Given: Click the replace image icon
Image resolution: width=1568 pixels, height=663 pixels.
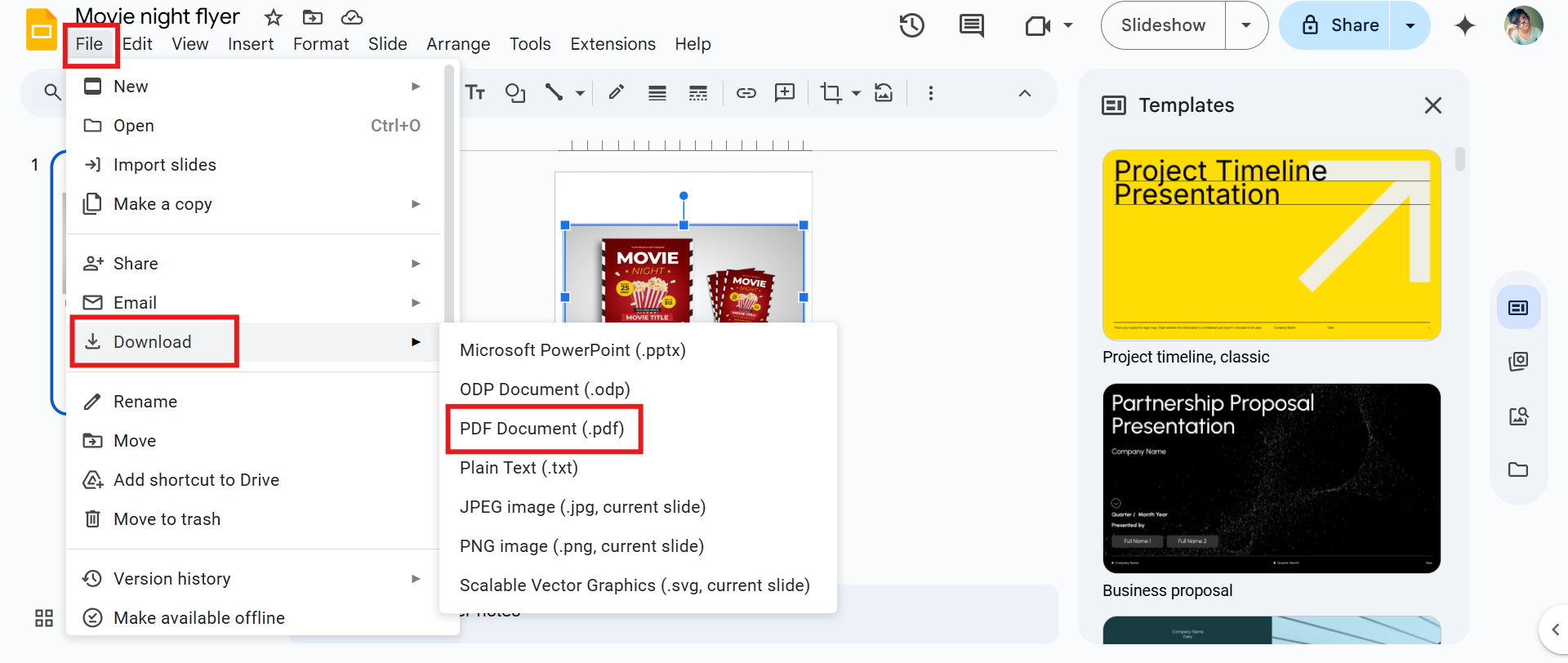Looking at the screenshot, I should pyautogui.click(x=884, y=93).
